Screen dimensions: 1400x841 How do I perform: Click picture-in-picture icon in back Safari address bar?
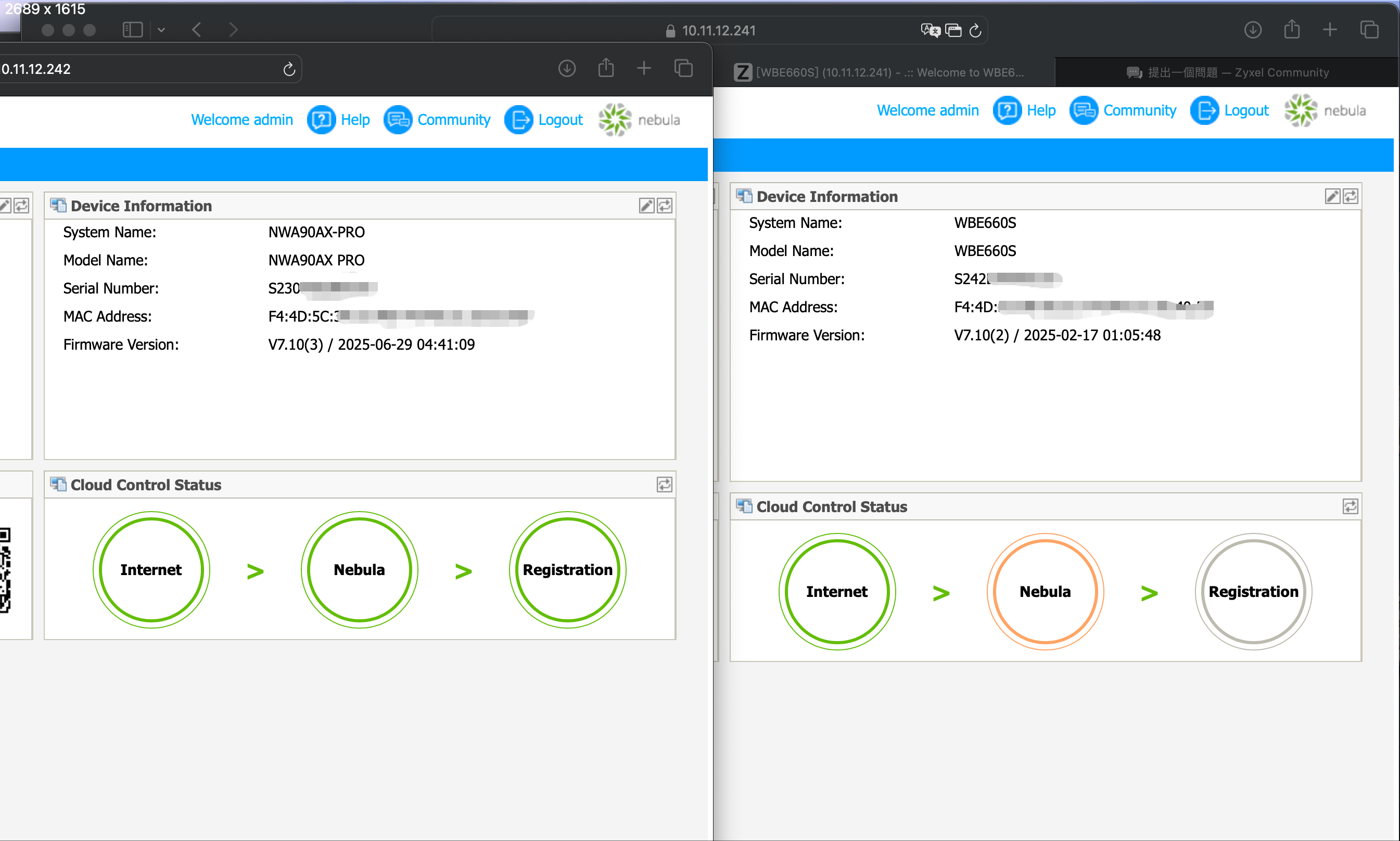tap(953, 30)
